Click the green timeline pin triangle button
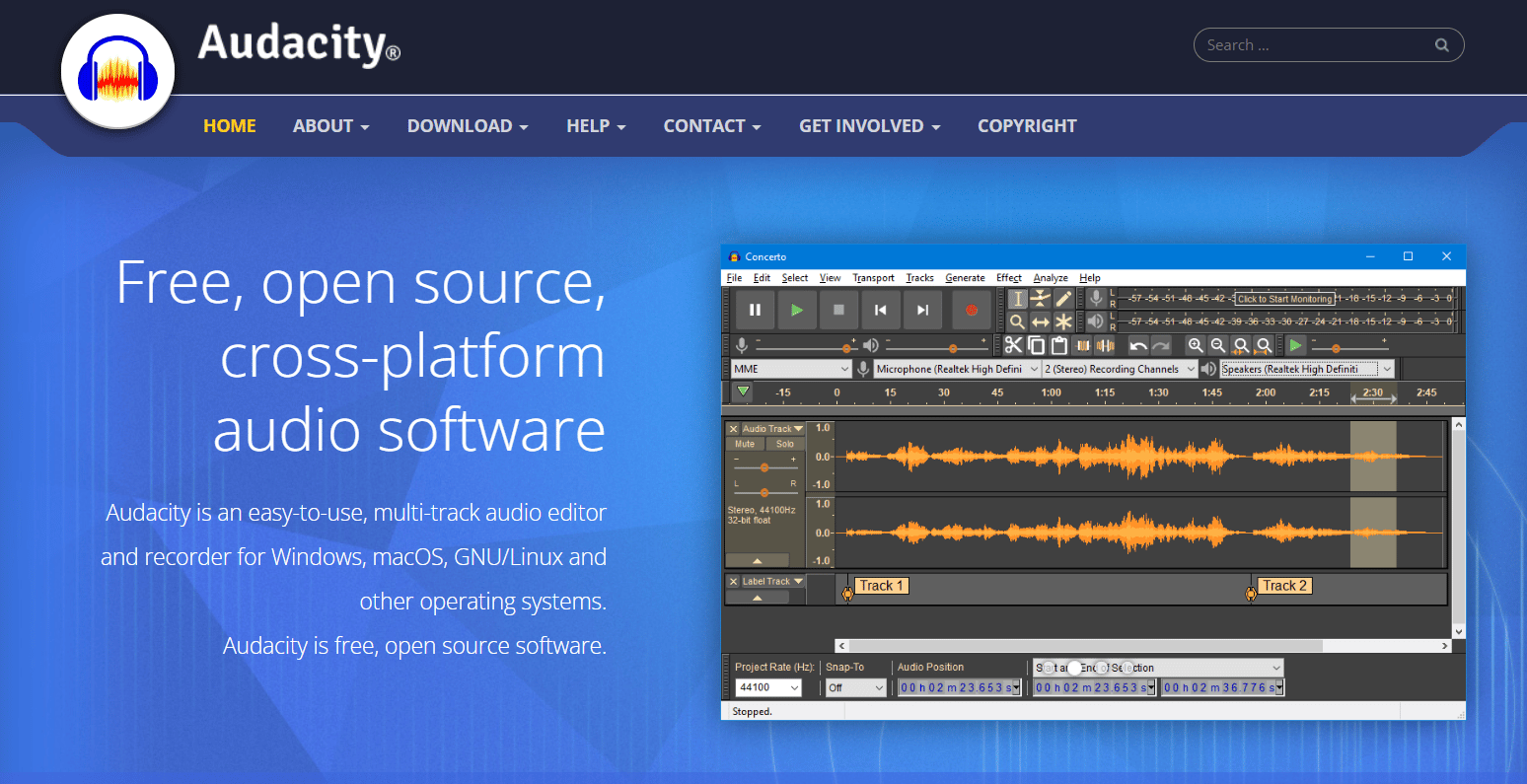 click(x=744, y=392)
